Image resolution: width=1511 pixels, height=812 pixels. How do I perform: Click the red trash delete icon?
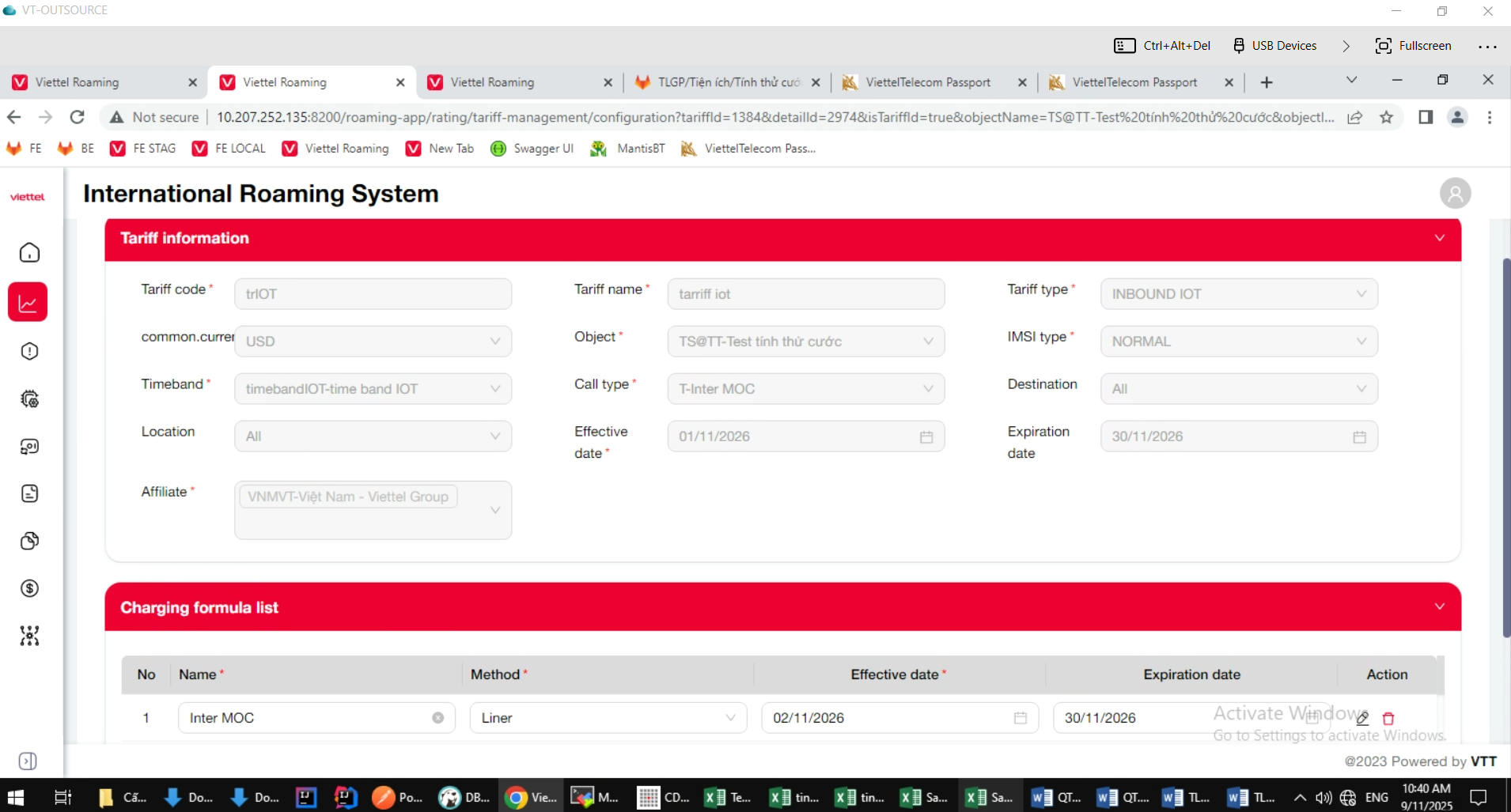pos(1388,718)
